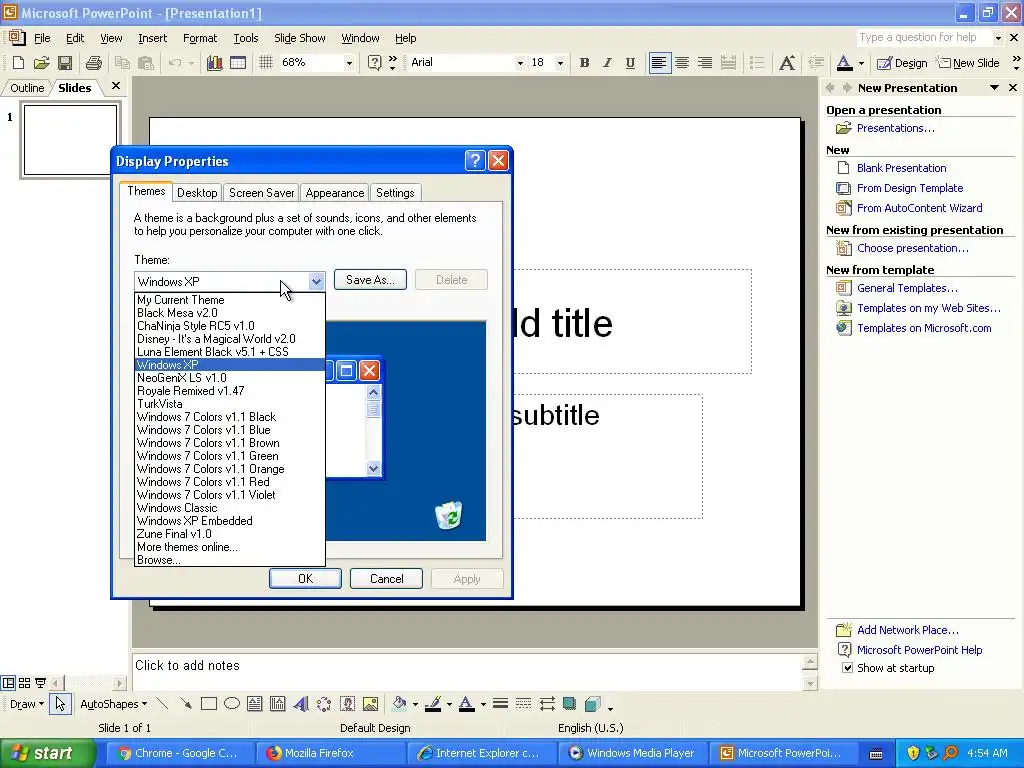Open the Insert menu
The width and height of the screenshot is (1024, 768).
pos(152,38)
